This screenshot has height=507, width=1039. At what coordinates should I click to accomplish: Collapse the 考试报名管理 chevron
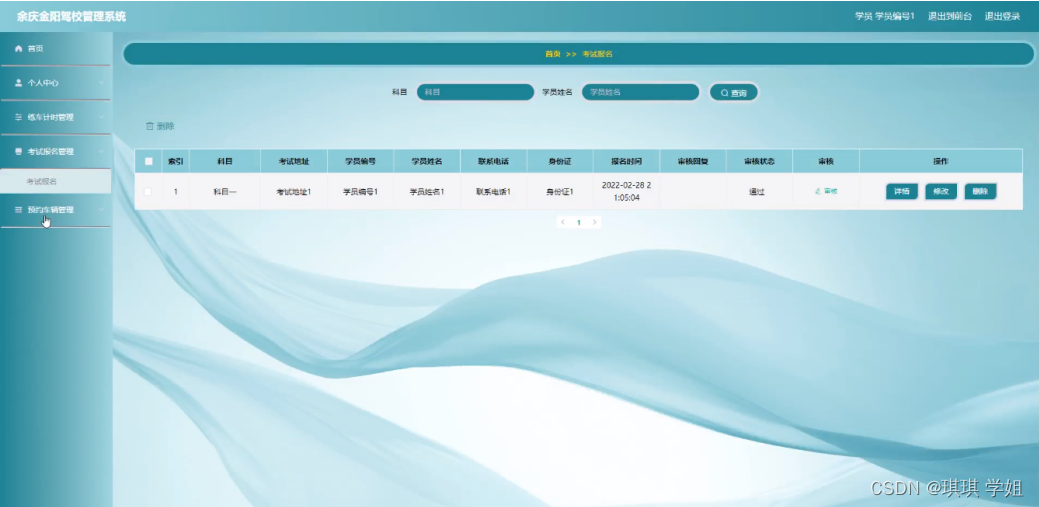101,152
